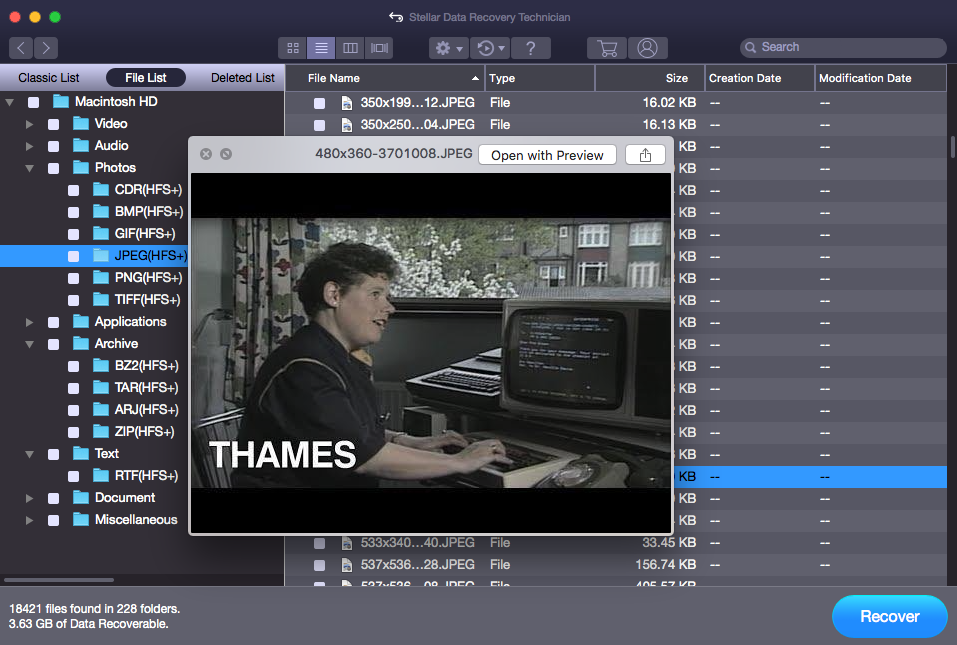Click the Macintosh HD folder icon
The image size is (957, 645).
click(x=61, y=101)
